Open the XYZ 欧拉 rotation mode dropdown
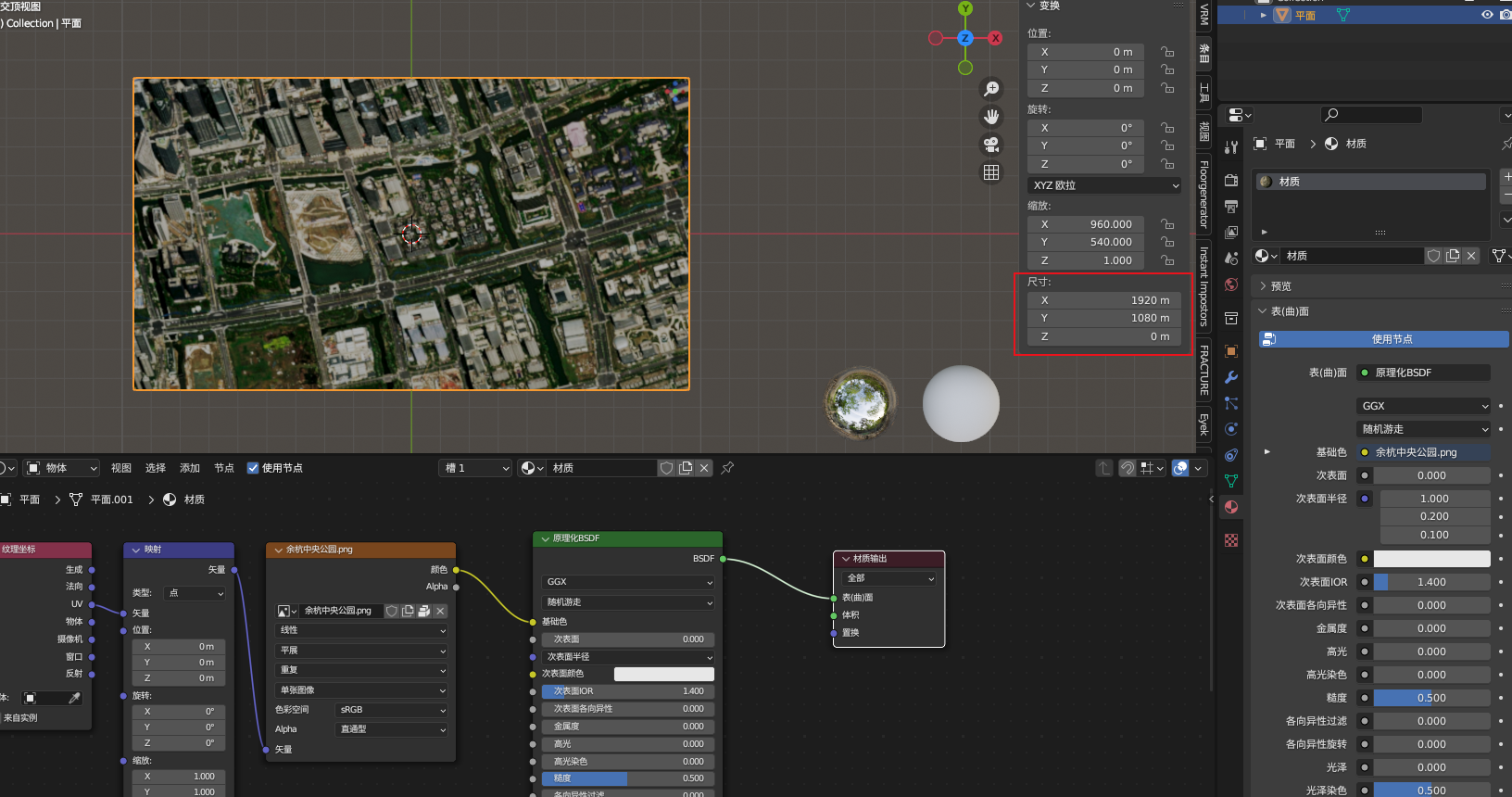 [1104, 185]
